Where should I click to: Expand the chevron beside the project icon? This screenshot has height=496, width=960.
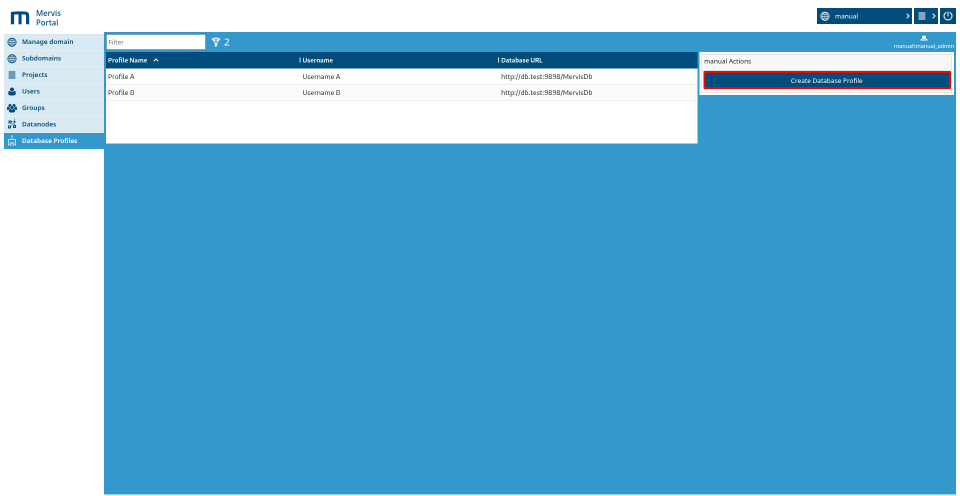click(933, 17)
